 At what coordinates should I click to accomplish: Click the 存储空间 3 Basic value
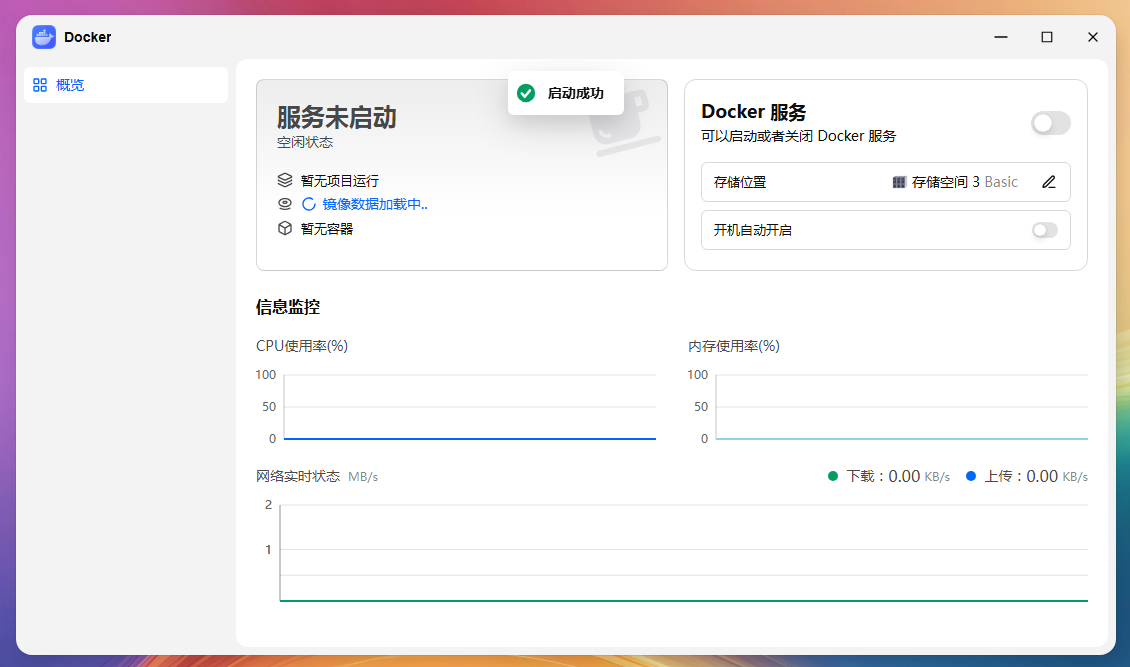[x=964, y=182]
